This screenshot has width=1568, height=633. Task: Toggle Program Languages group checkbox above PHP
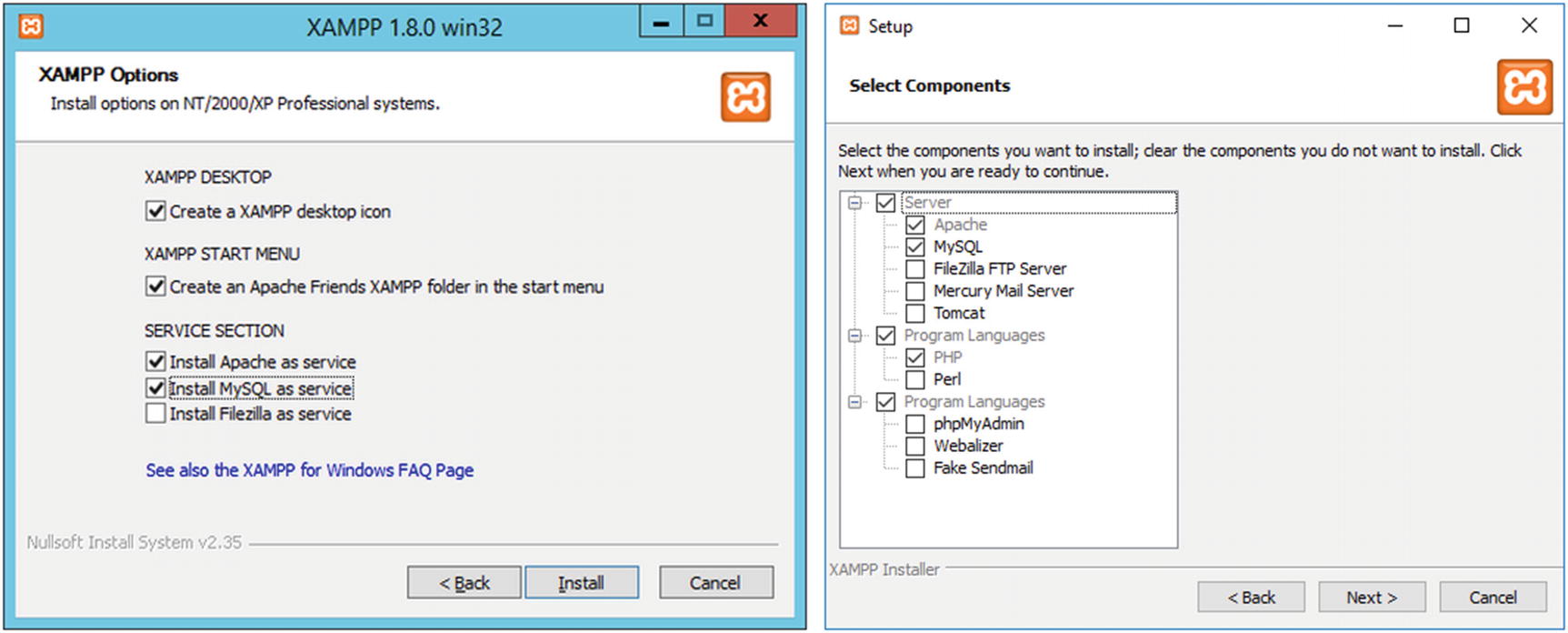[x=885, y=336]
